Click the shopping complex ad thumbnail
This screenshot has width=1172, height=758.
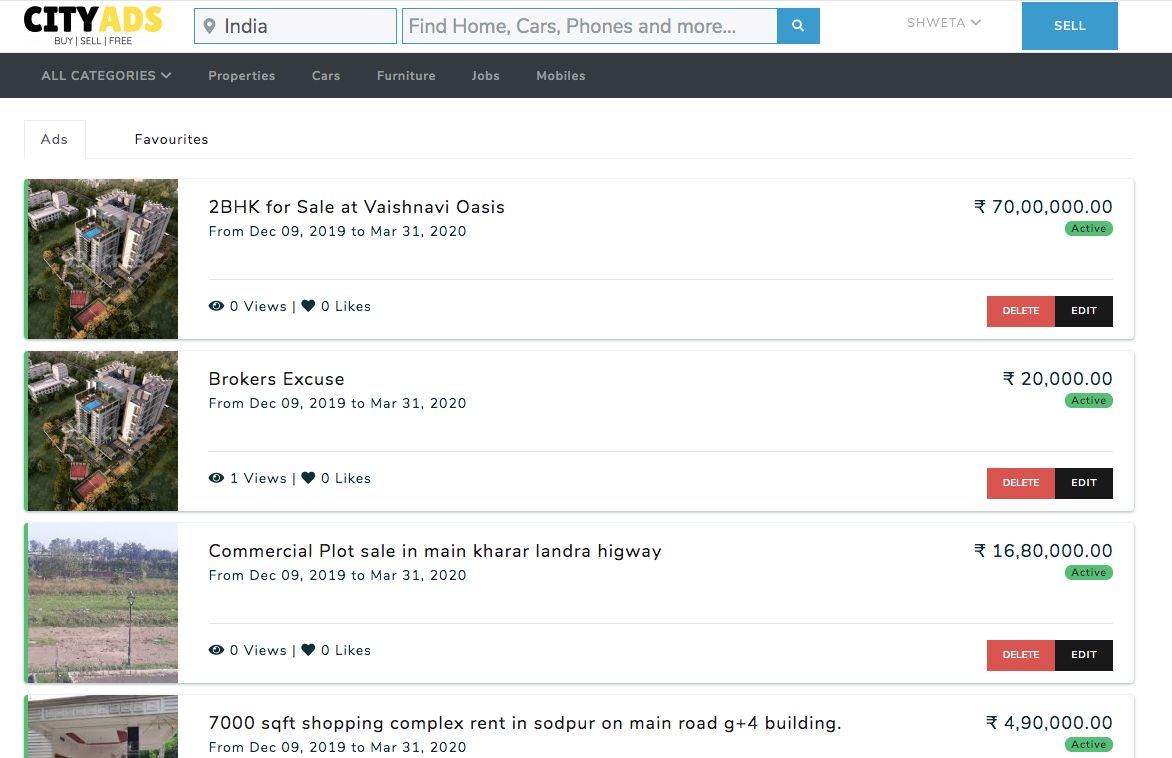point(102,727)
